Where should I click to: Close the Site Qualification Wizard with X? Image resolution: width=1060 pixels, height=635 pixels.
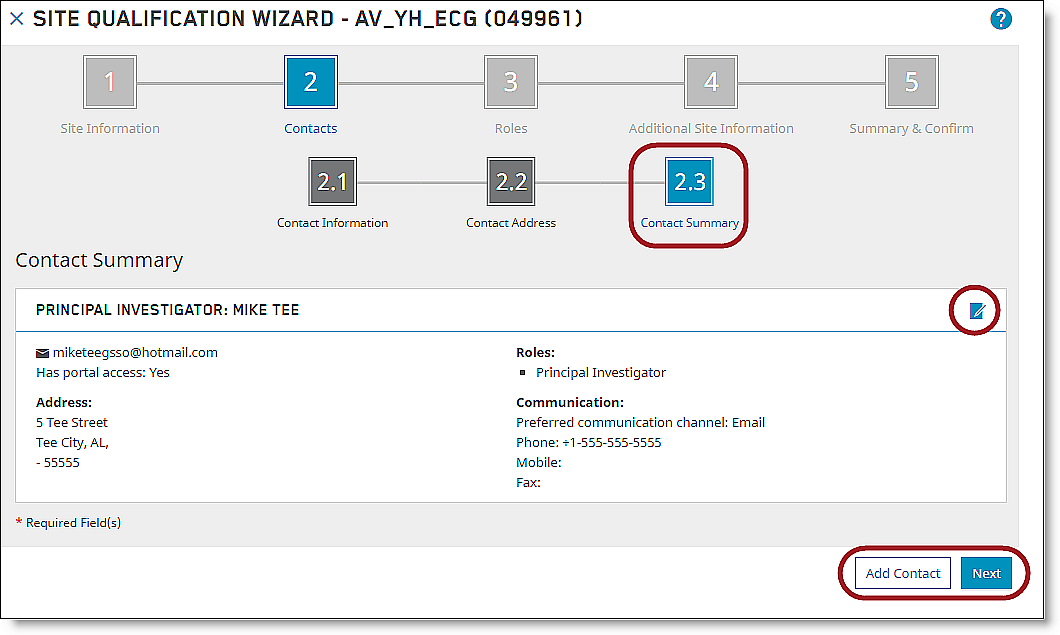(16, 19)
